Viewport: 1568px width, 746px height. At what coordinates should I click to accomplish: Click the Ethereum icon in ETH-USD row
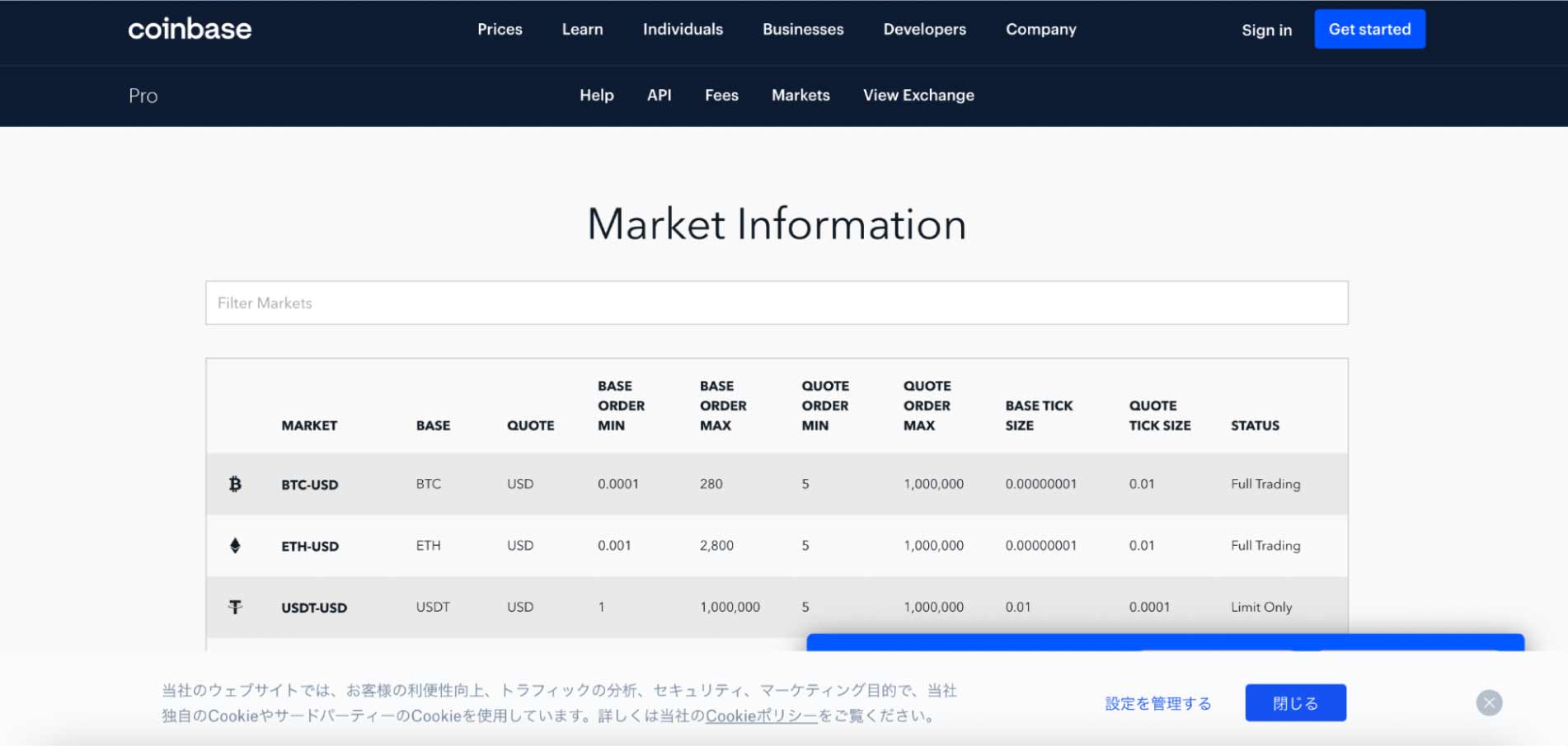(x=235, y=546)
